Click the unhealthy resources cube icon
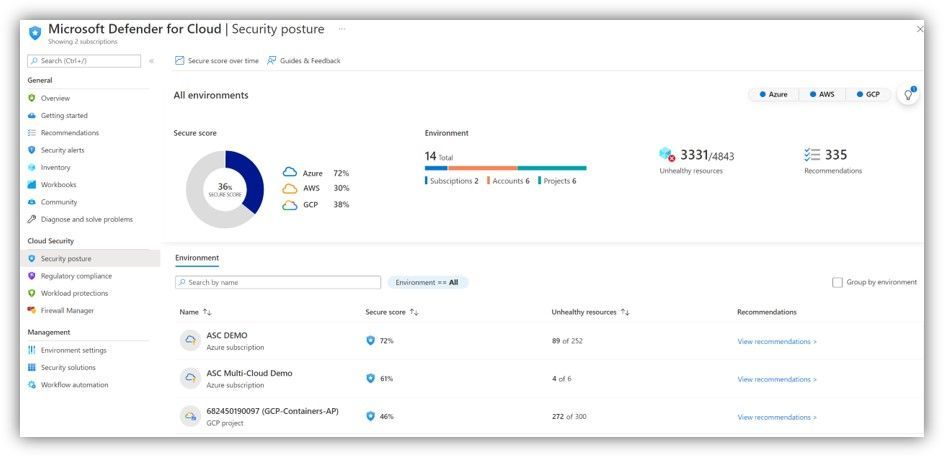The image size is (944, 457). click(667, 155)
